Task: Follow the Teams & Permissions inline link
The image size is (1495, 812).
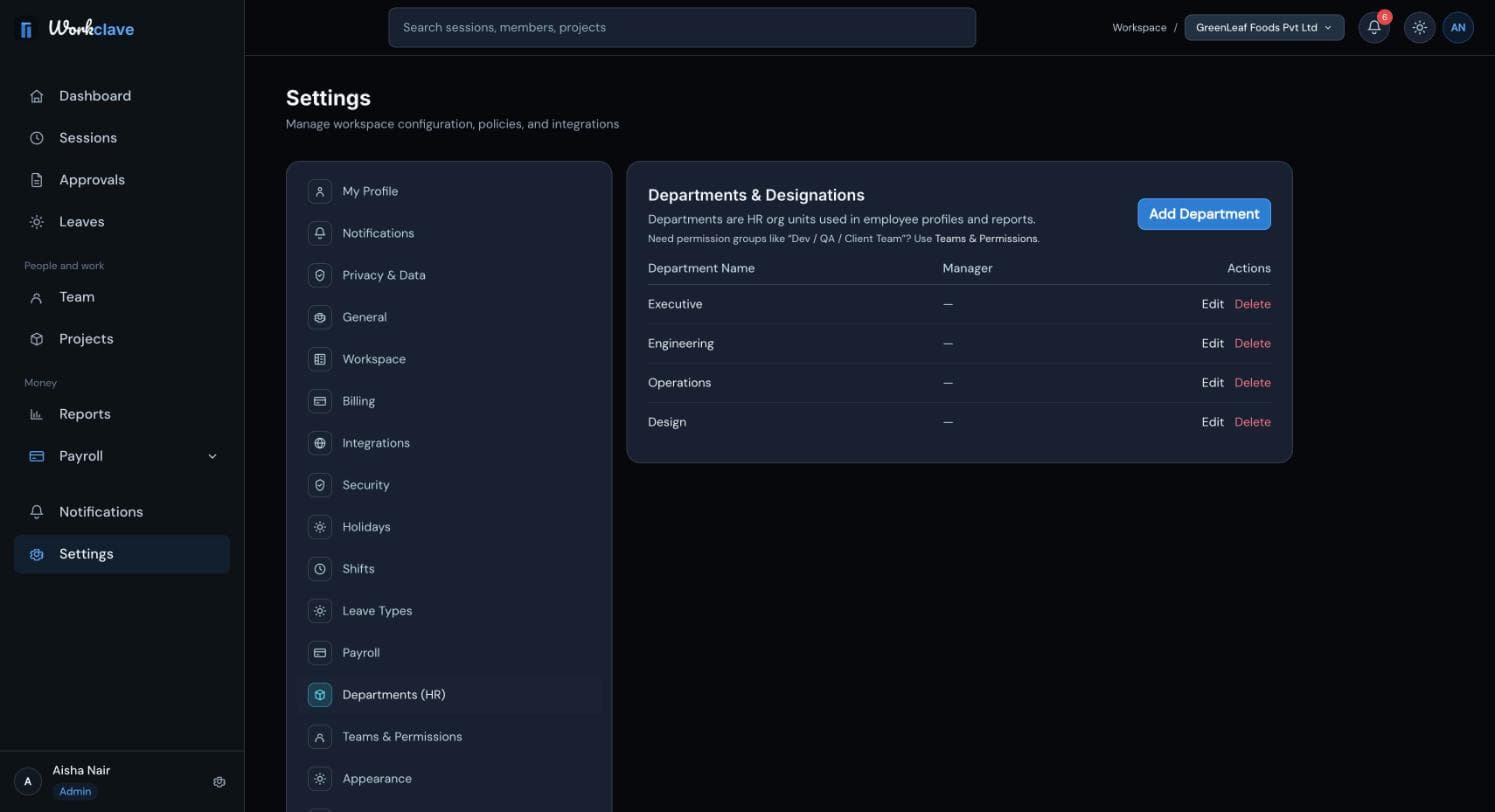Action: click(x=986, y=239)
